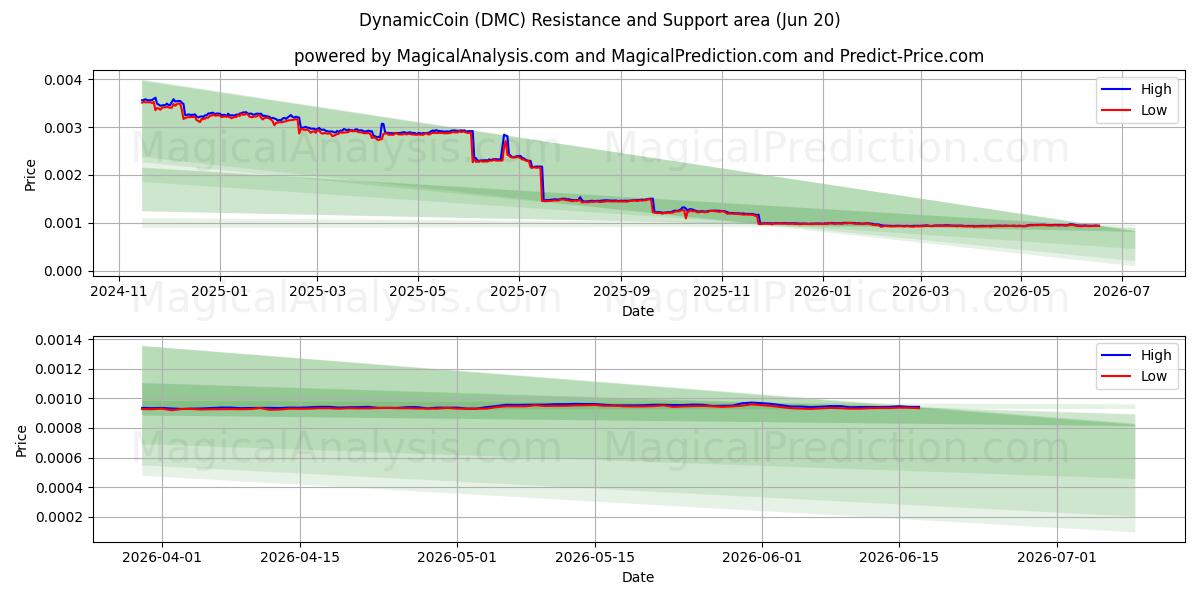This screenshot has width=1200, height=600.
Task: Click the 2025-05 tick label
Action: pyautogui.click(x=417, y=291)
